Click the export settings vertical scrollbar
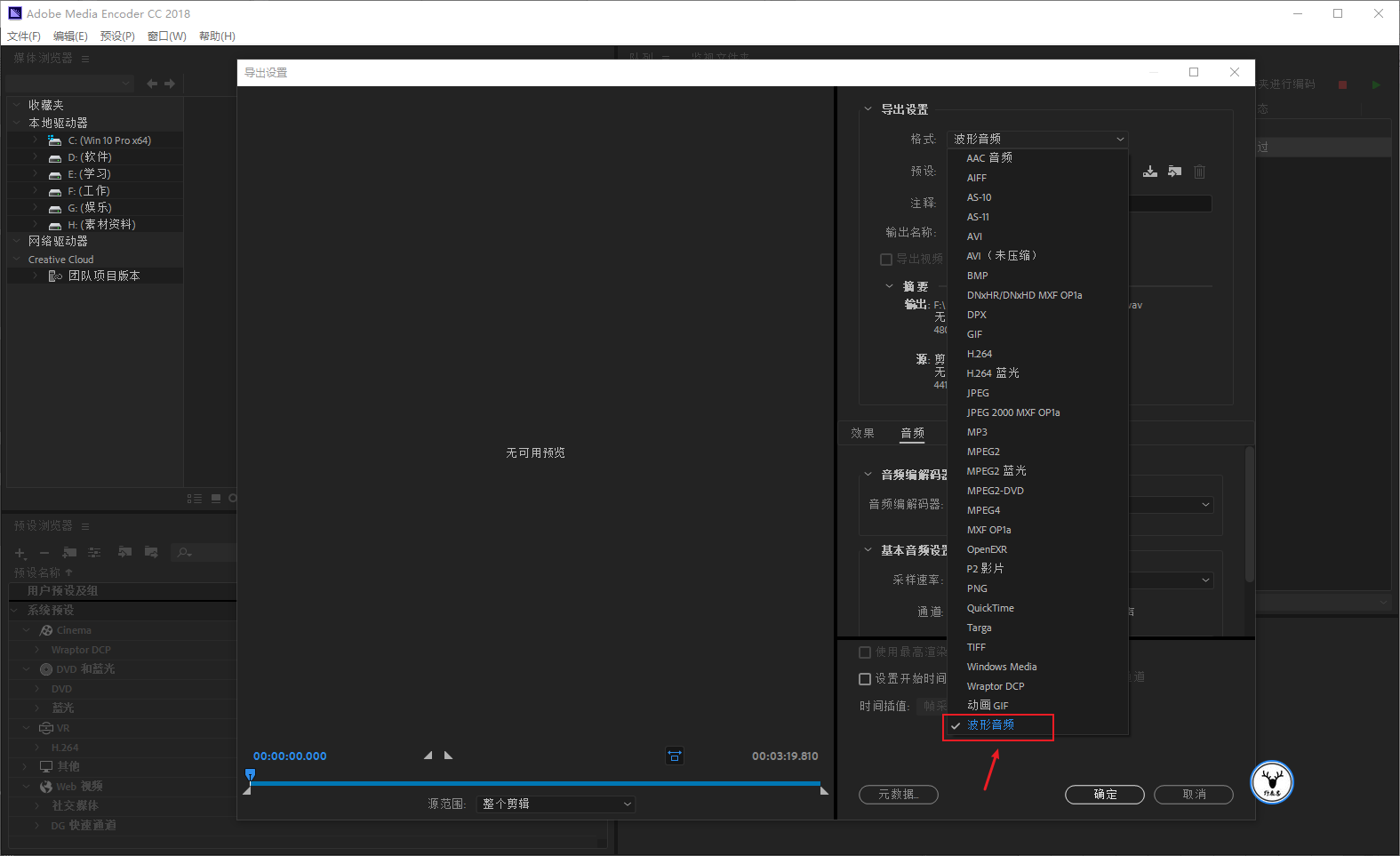 point(1250,515)
